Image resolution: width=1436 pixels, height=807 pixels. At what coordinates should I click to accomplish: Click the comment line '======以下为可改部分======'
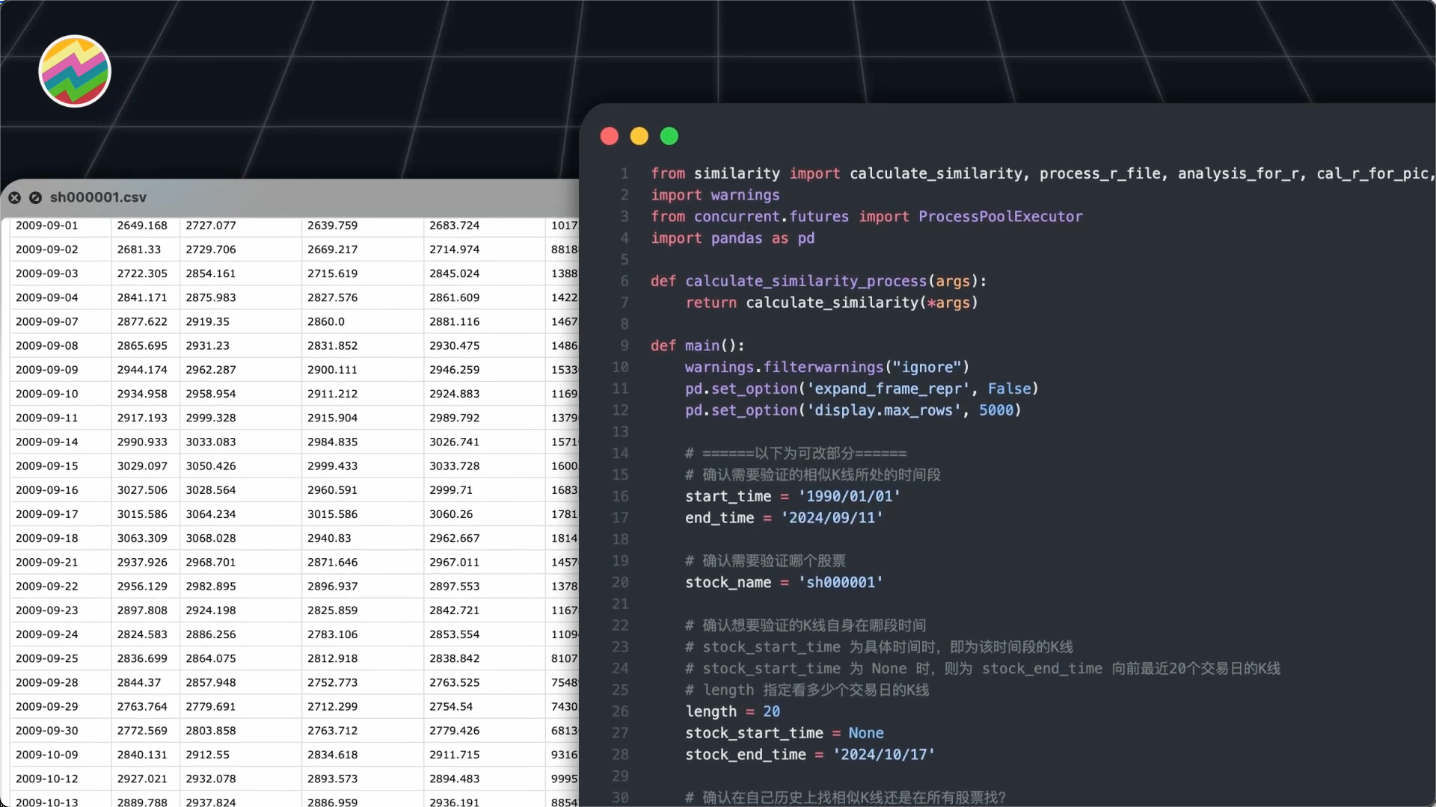[796, 453]
